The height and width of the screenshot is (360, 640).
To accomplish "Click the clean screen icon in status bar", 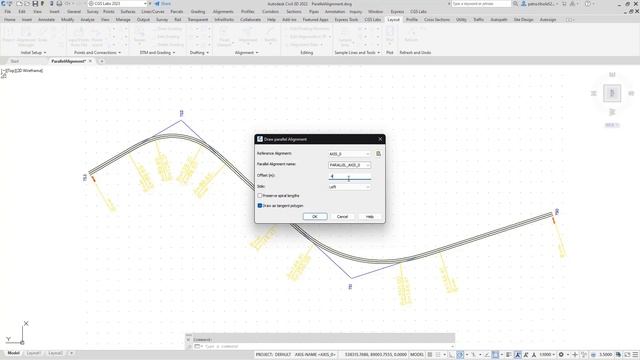I will (627, 355).
